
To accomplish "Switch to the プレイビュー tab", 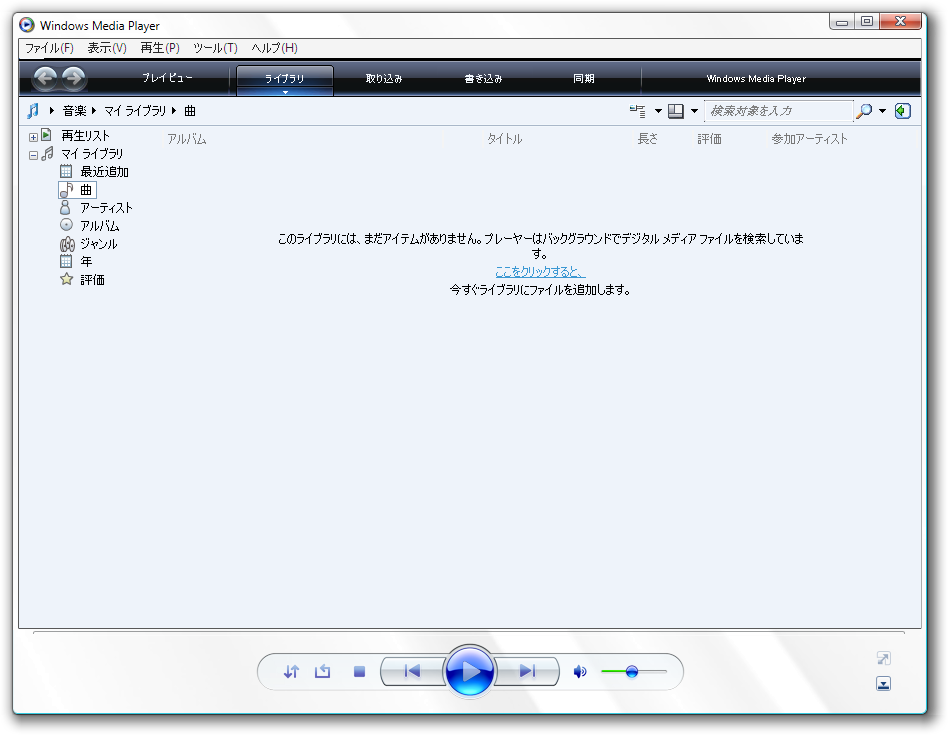I will click(167, 78).
